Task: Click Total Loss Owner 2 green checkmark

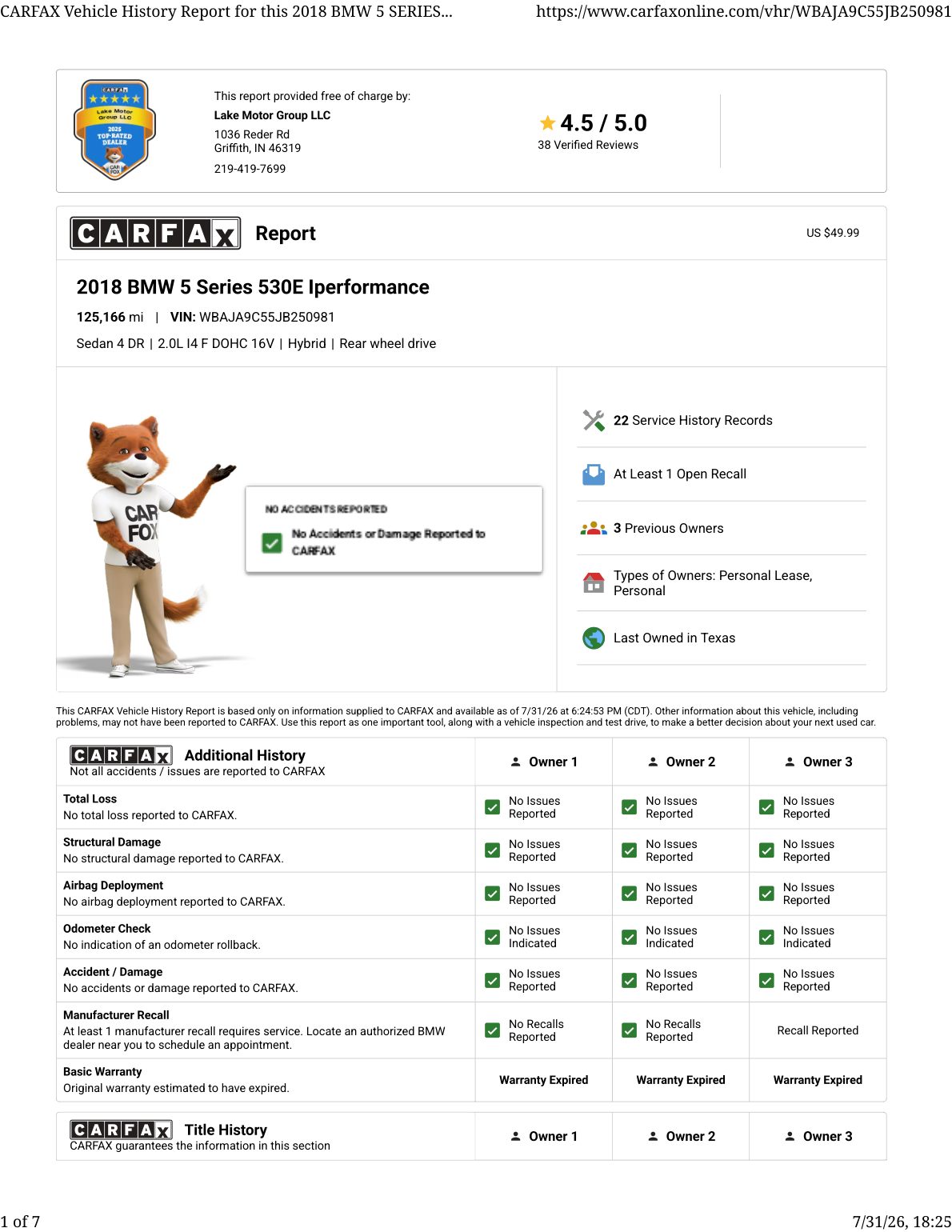Action: click(x=630, y=807)
